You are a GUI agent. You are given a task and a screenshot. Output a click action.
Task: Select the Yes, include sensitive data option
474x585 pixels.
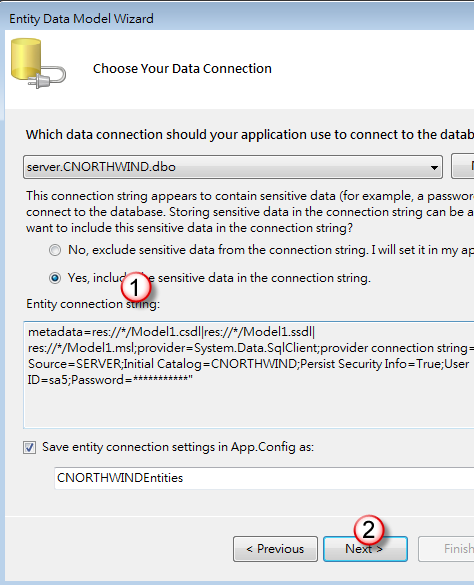(x=55, y=278)
